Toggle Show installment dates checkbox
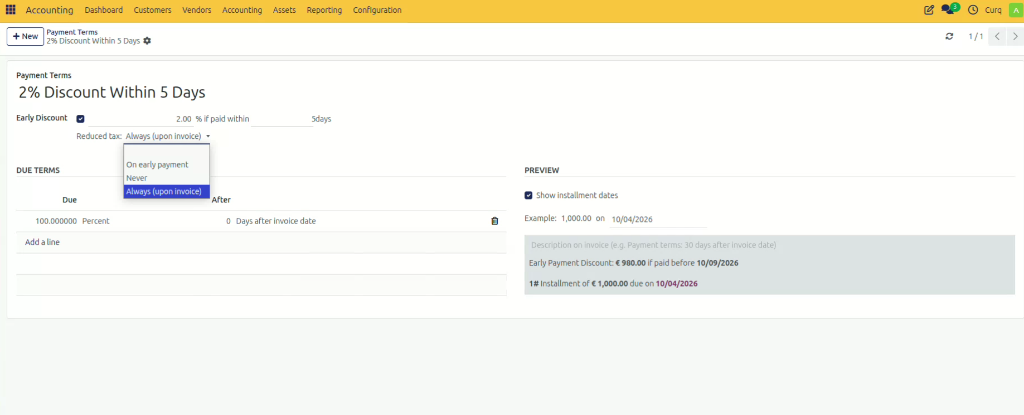 (528, 195)
